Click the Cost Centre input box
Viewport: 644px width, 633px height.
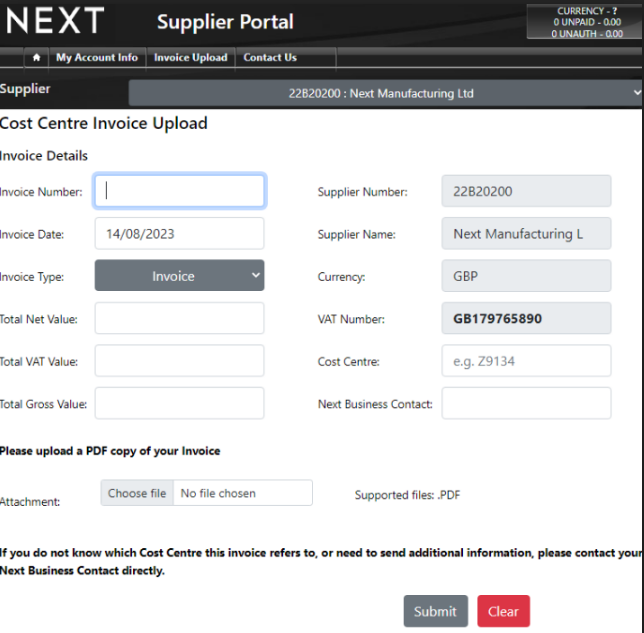click(x=526, y=361)
